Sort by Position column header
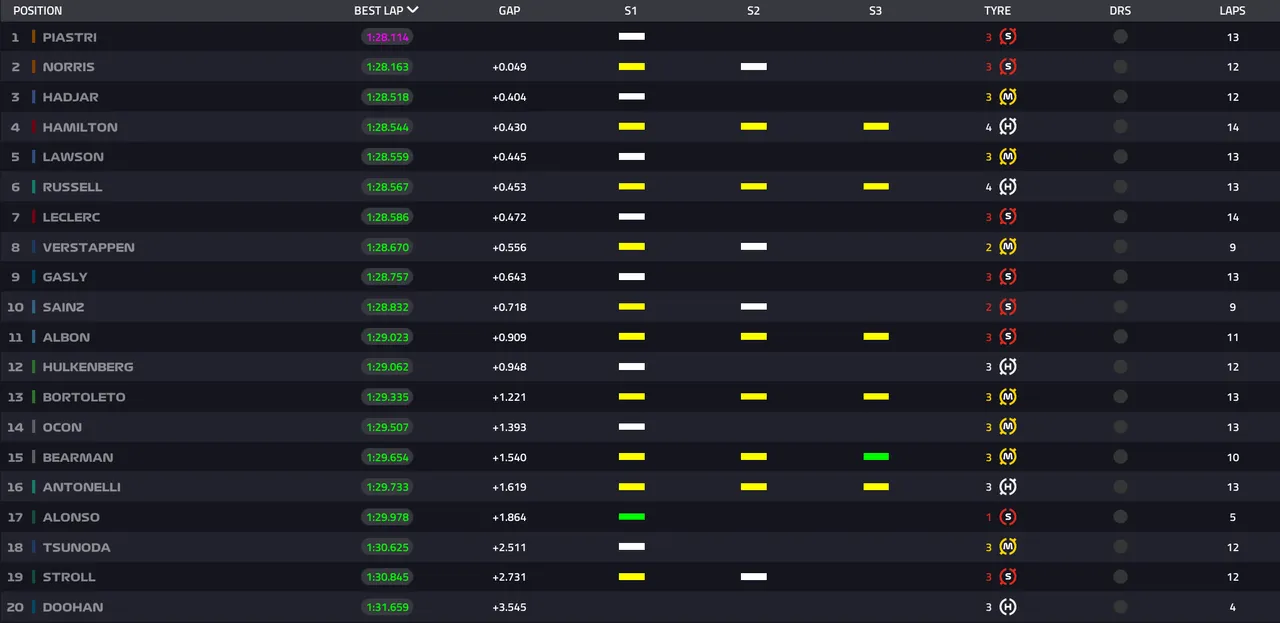 point(37,11)
